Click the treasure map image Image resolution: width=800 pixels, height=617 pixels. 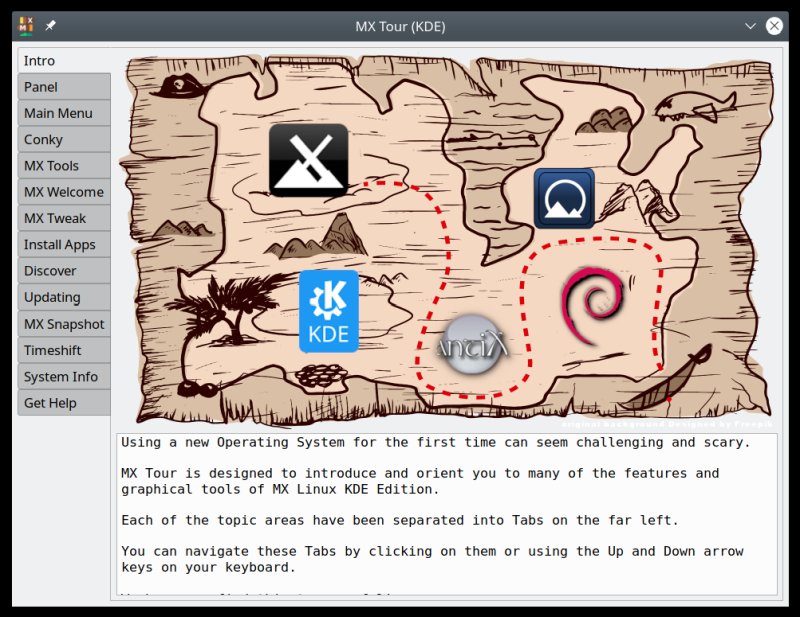[447, 239]
